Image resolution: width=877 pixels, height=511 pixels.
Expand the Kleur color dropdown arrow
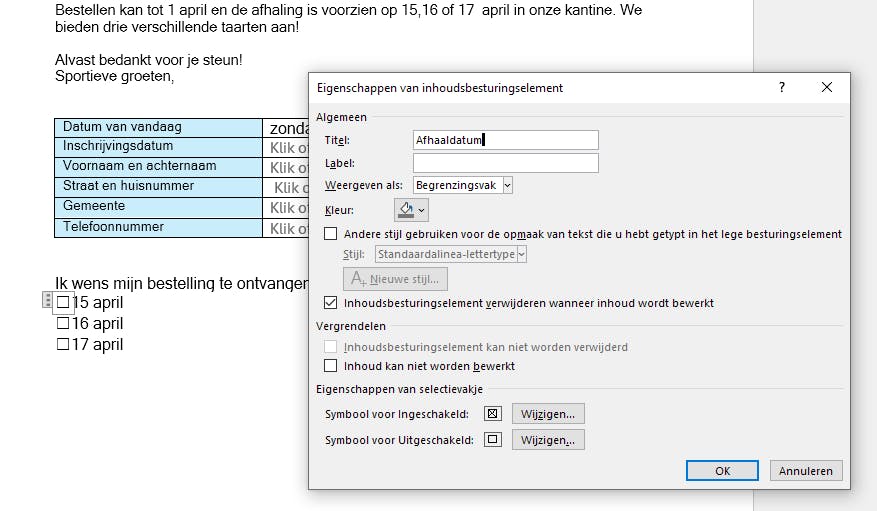click(x=422, y=210)
